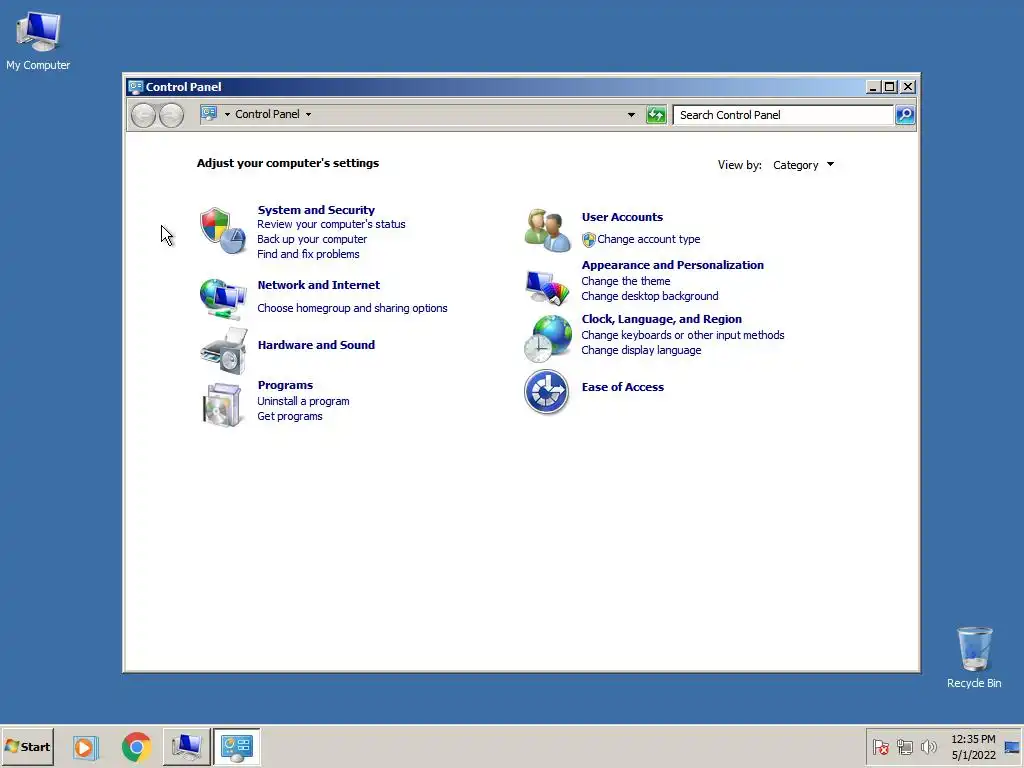Open System and Security category link
The image size is (1024, 768).
tap(316, 210)
